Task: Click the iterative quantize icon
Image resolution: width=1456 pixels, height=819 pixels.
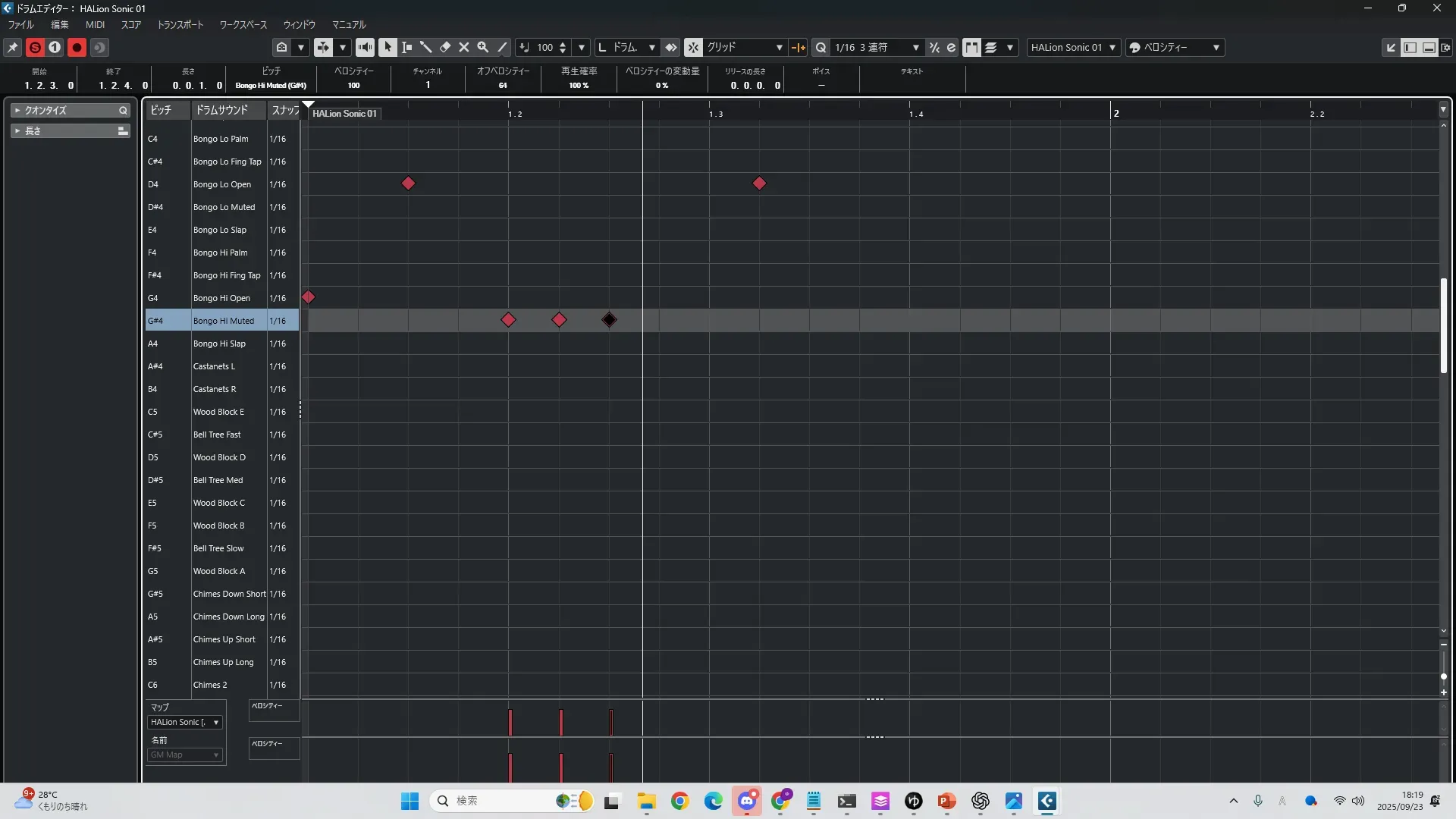Action: point(934,47)
